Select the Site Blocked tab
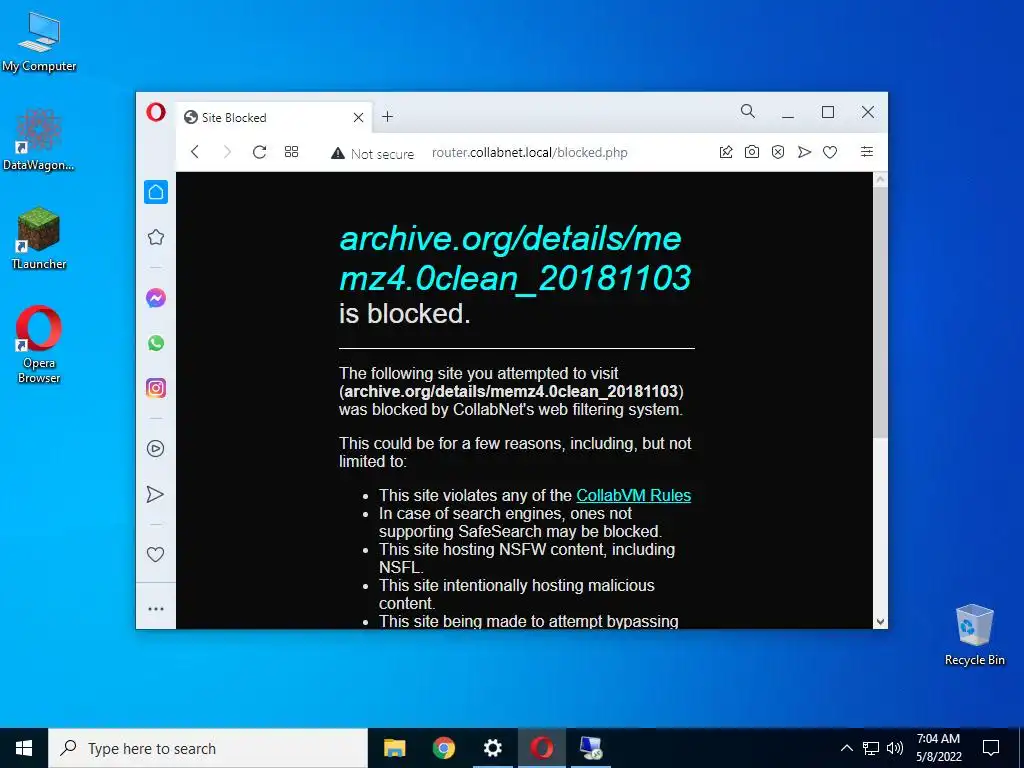Screen dimensions: 1024x768 point(274,118)
